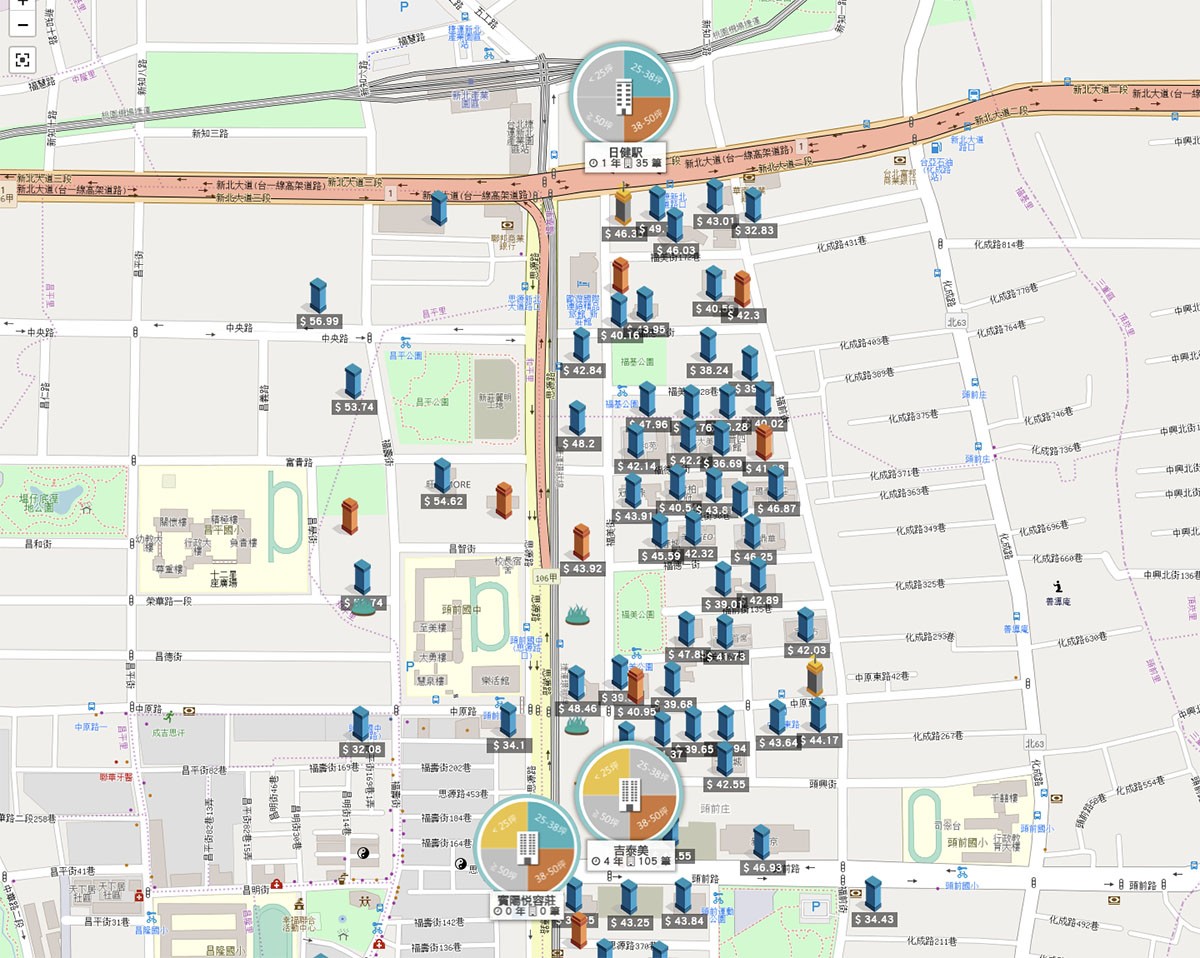This screenshot has height=958, width=1200.
Task: Click the building marker priced $43.25
Action: click(x=629, y=898)
